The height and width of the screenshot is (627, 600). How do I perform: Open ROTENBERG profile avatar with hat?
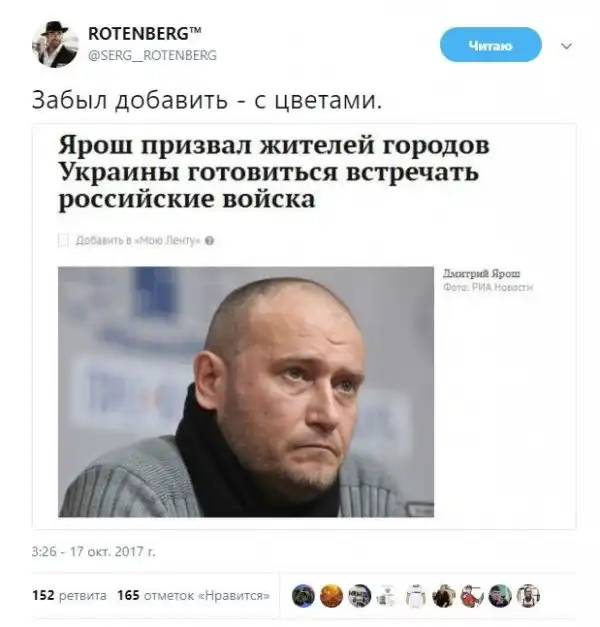55,44
